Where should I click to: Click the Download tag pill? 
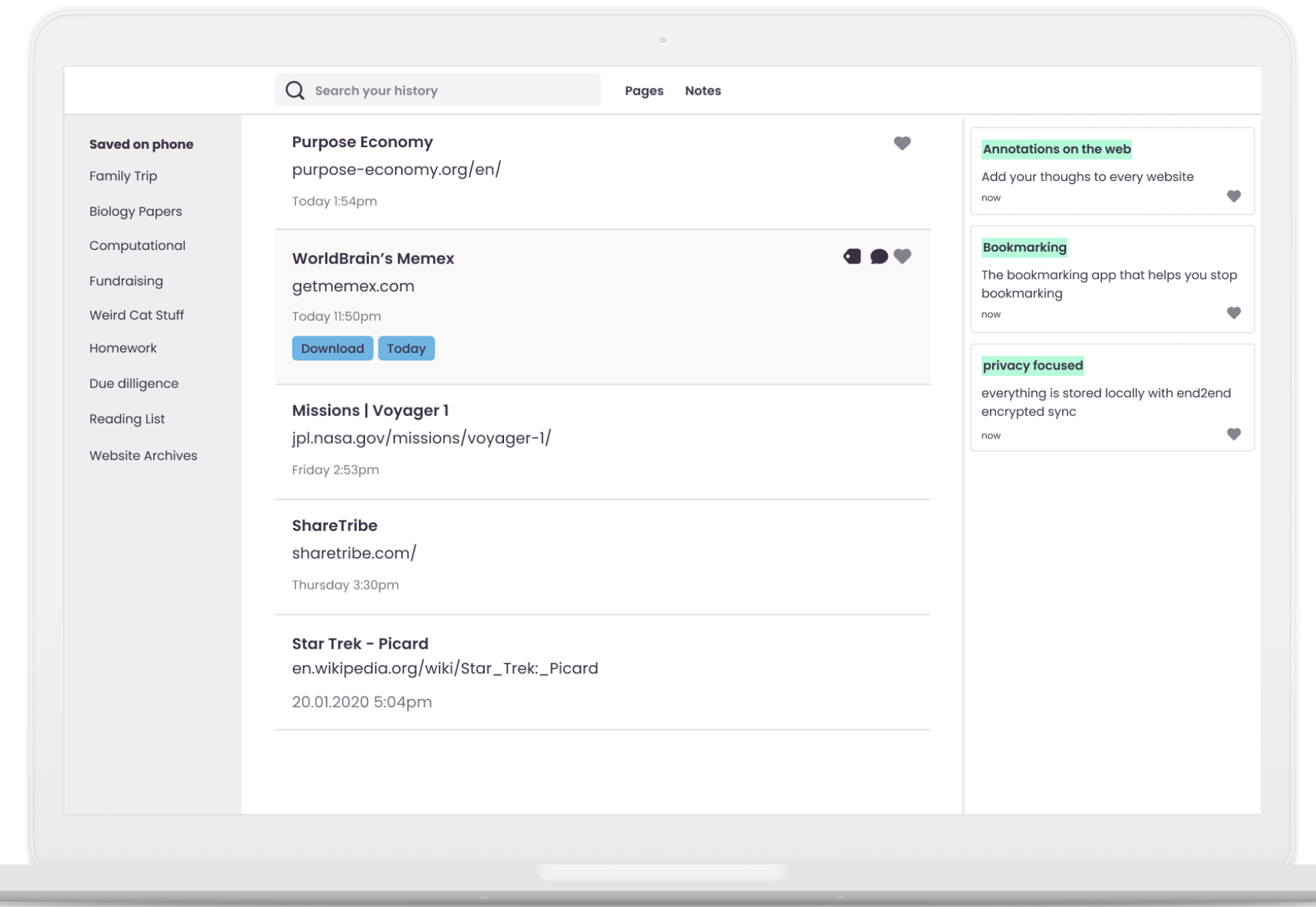pos(332,348)
